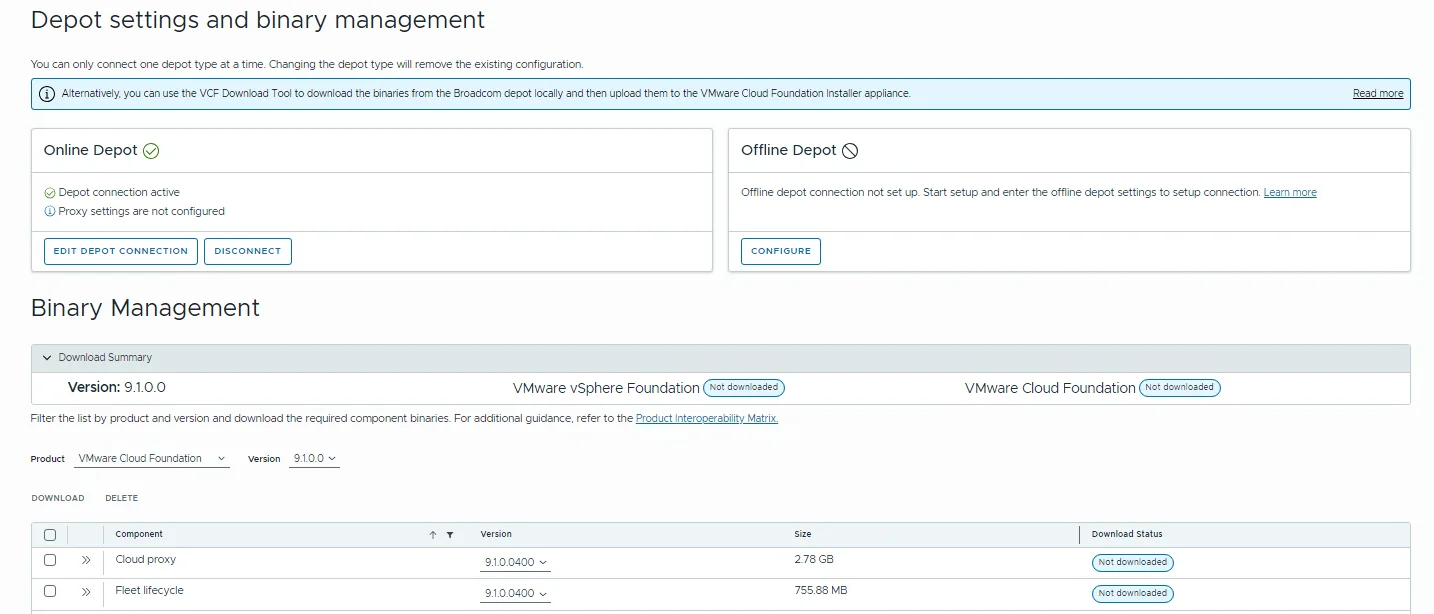This screenshot has width=1434, height=614.
Task: Click the Fleet lifecycle component name
Action: coord(150,591)
